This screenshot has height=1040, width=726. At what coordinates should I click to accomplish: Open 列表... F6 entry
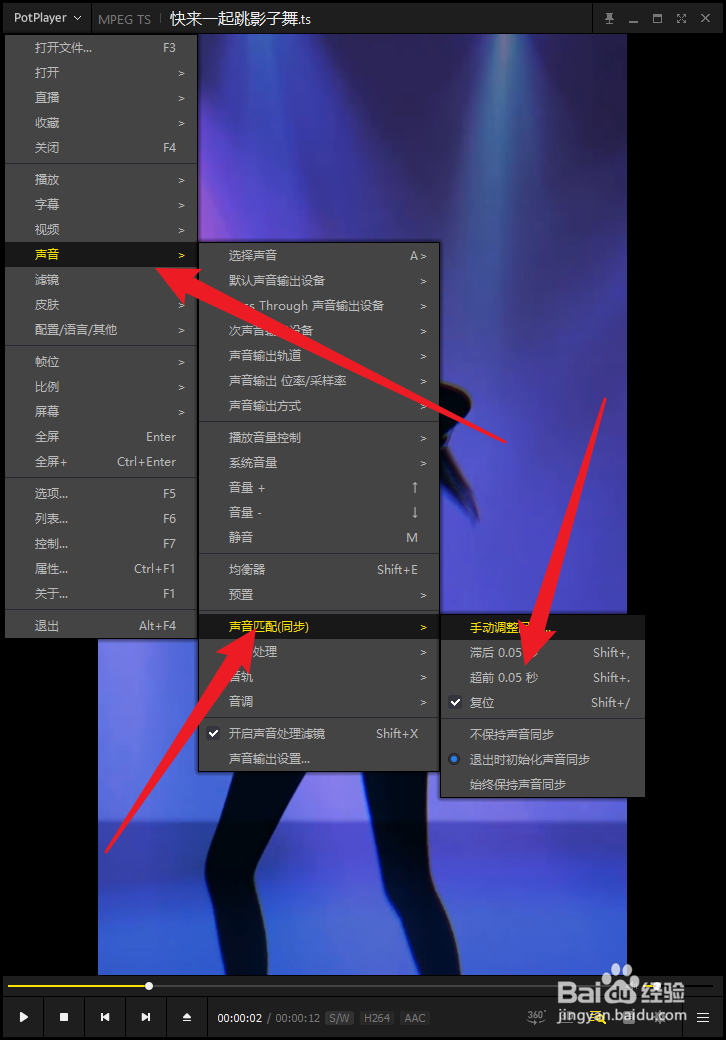(x=101, y=519)
